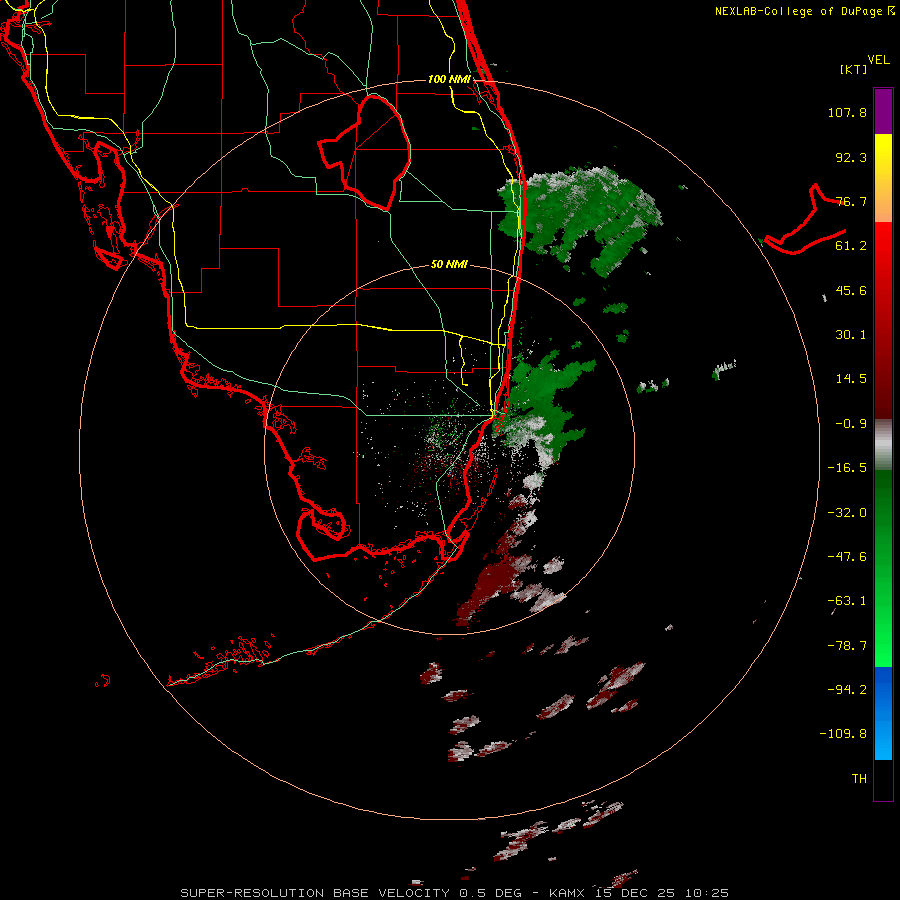Select the -32.0 velocity scale value
The height and width of the screenshot is (900, 900).
point(847,513)
